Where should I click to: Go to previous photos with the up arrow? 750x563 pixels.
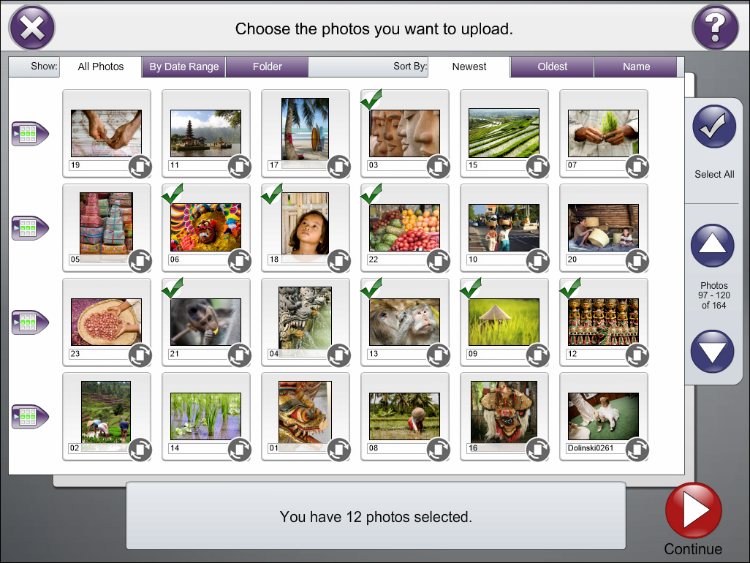point(713,245)
